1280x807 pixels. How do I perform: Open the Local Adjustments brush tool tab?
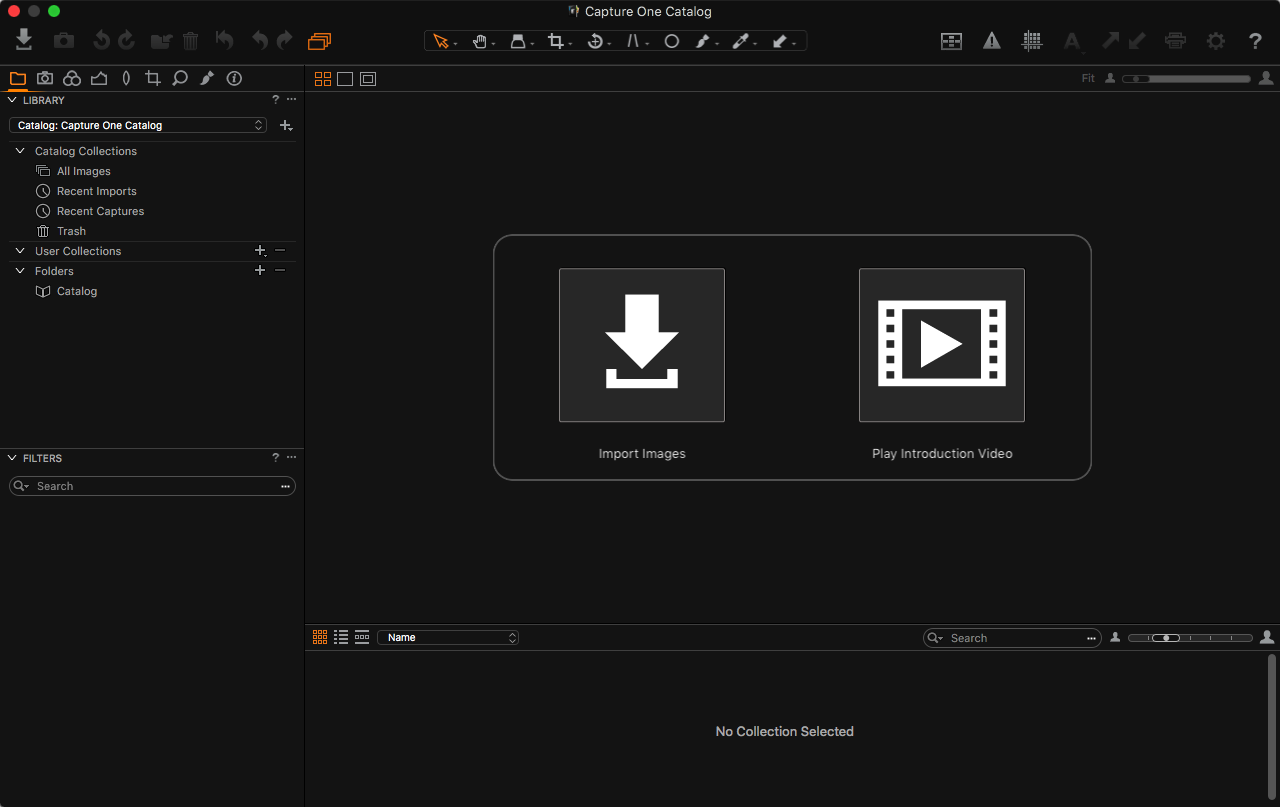coord(207,78)
